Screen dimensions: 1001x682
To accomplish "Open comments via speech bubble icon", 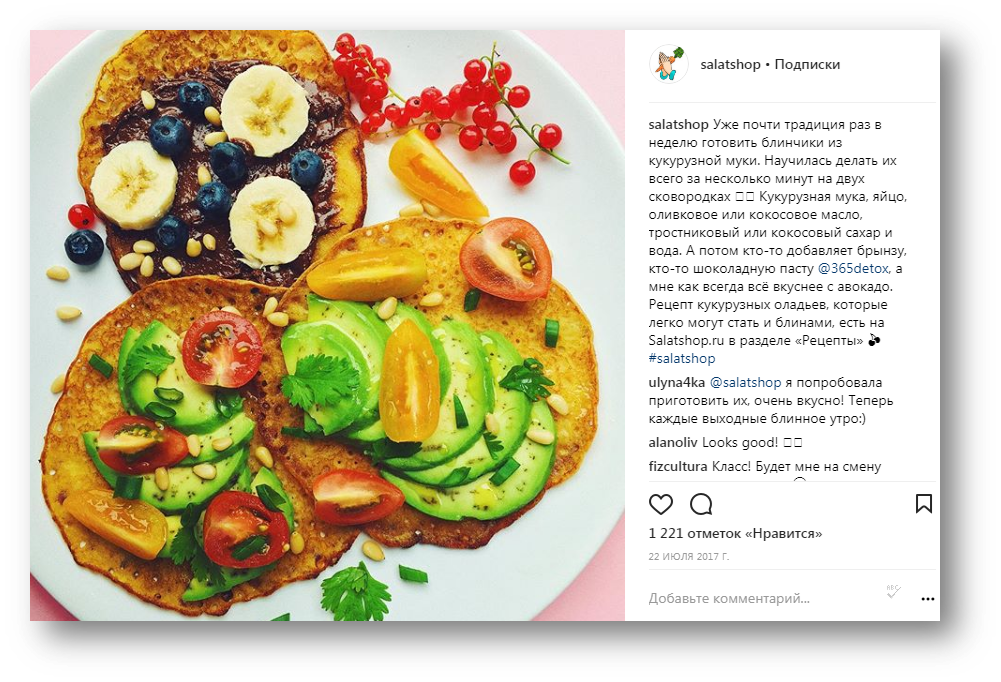I will pos(701,504).
